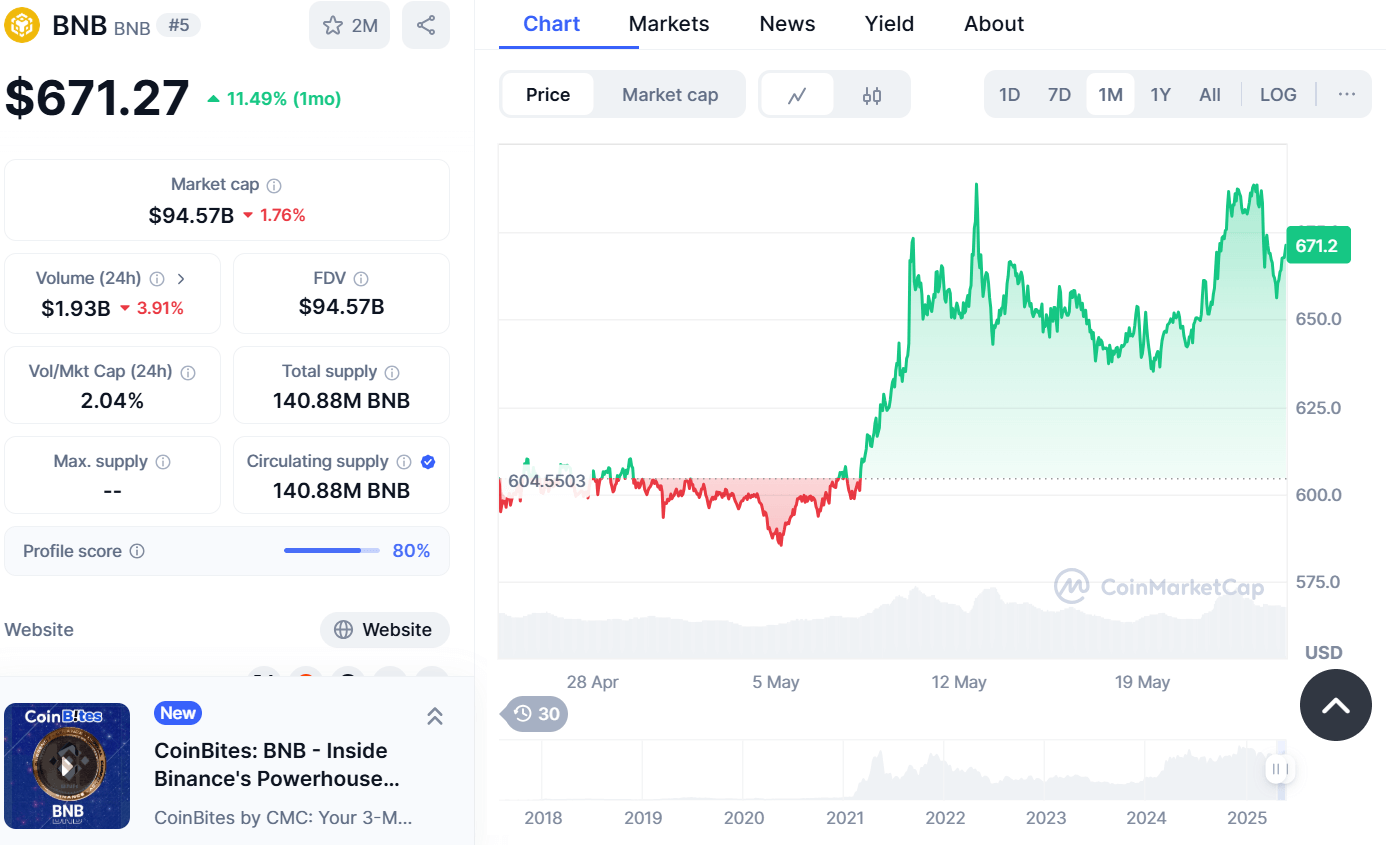1386x845 pixels.
Task: Click the 2025 year on mini timeline
Action: point(1247,818)
